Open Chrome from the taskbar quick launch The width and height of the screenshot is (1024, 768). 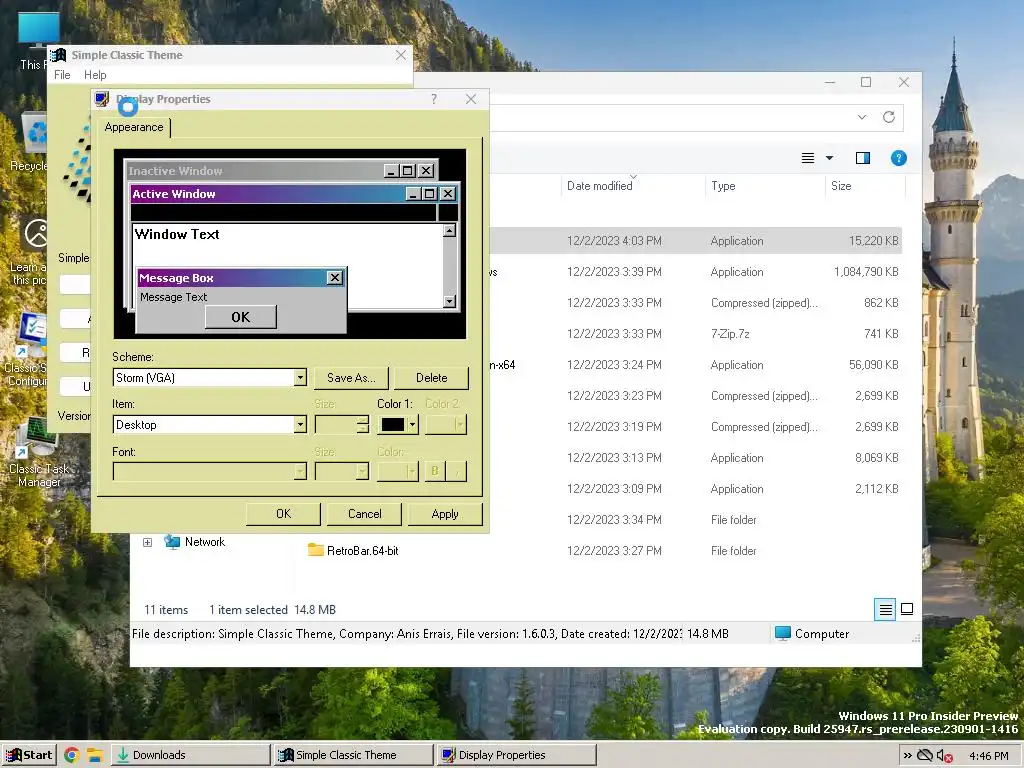point(72,755)
